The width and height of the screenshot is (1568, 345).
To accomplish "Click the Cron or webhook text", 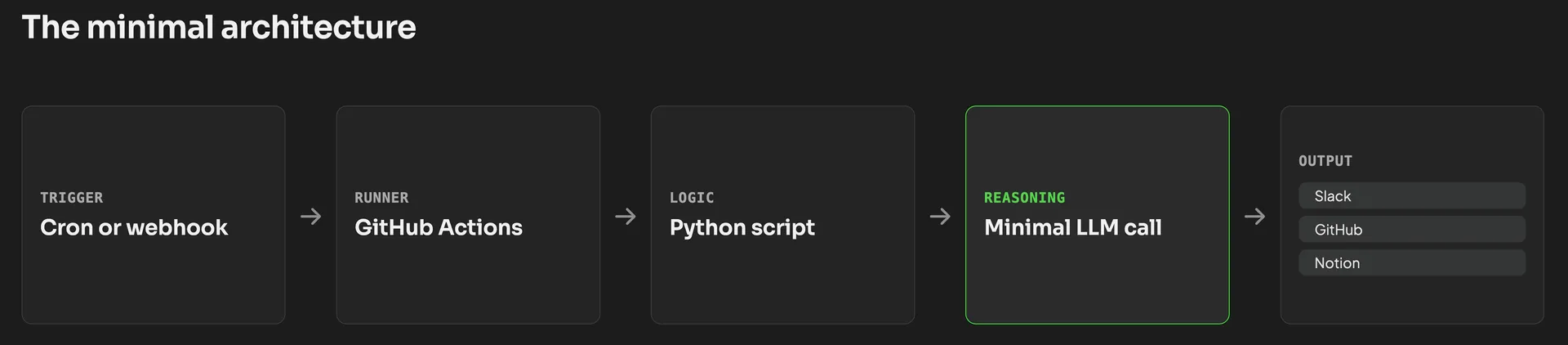I will [134, 227].
